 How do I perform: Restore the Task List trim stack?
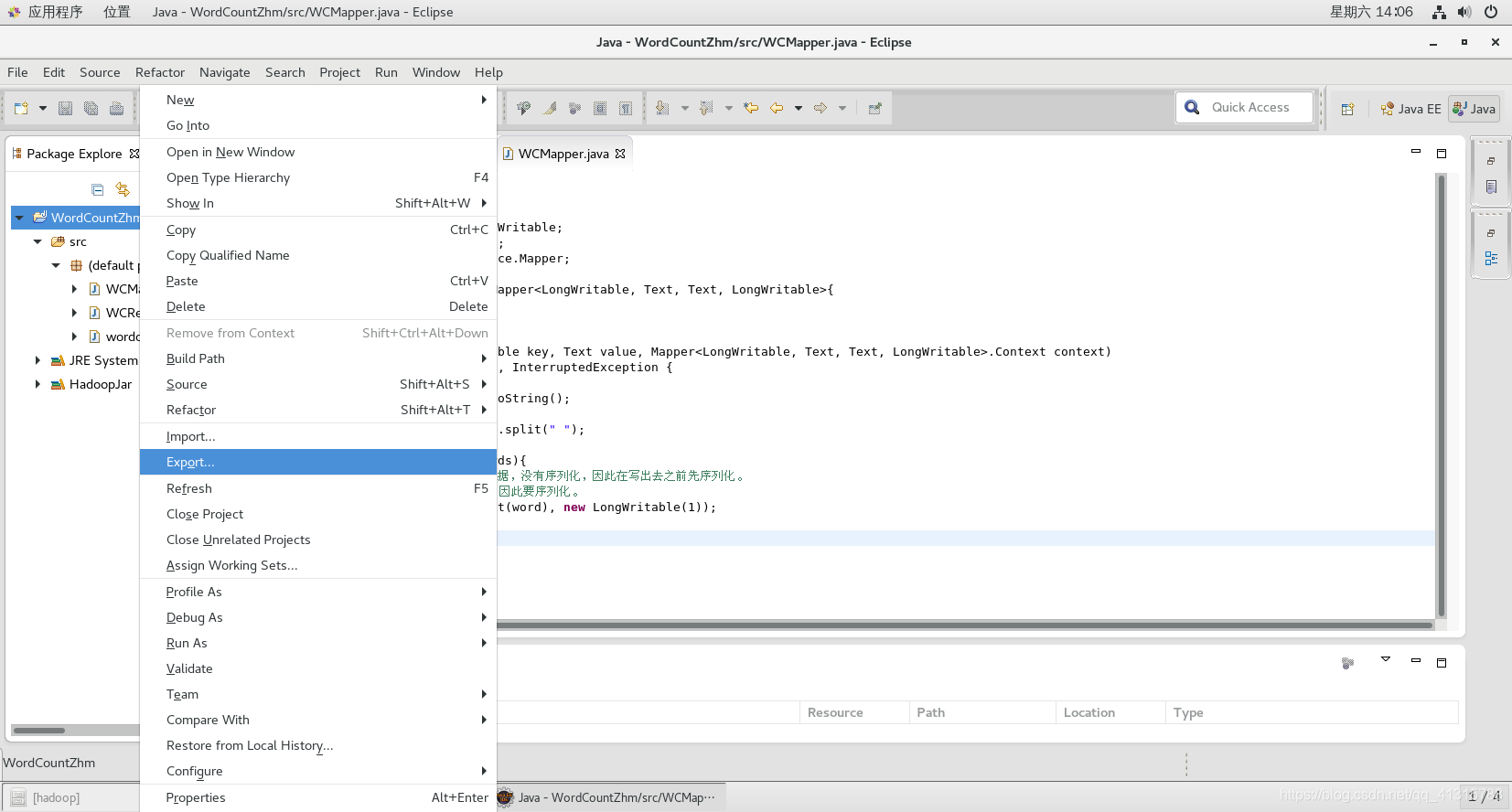1491,161
